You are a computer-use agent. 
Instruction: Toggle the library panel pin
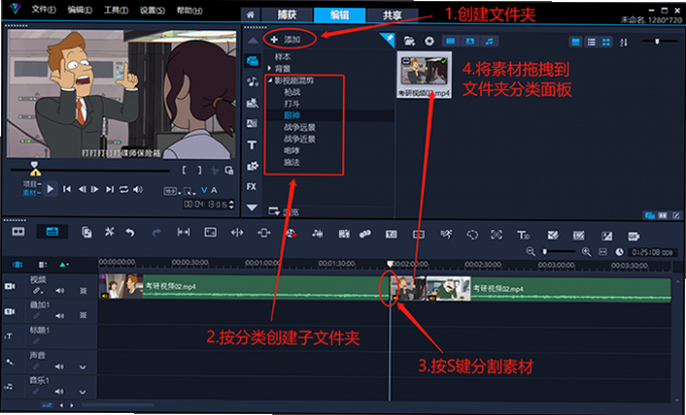(x=387, y=40)
